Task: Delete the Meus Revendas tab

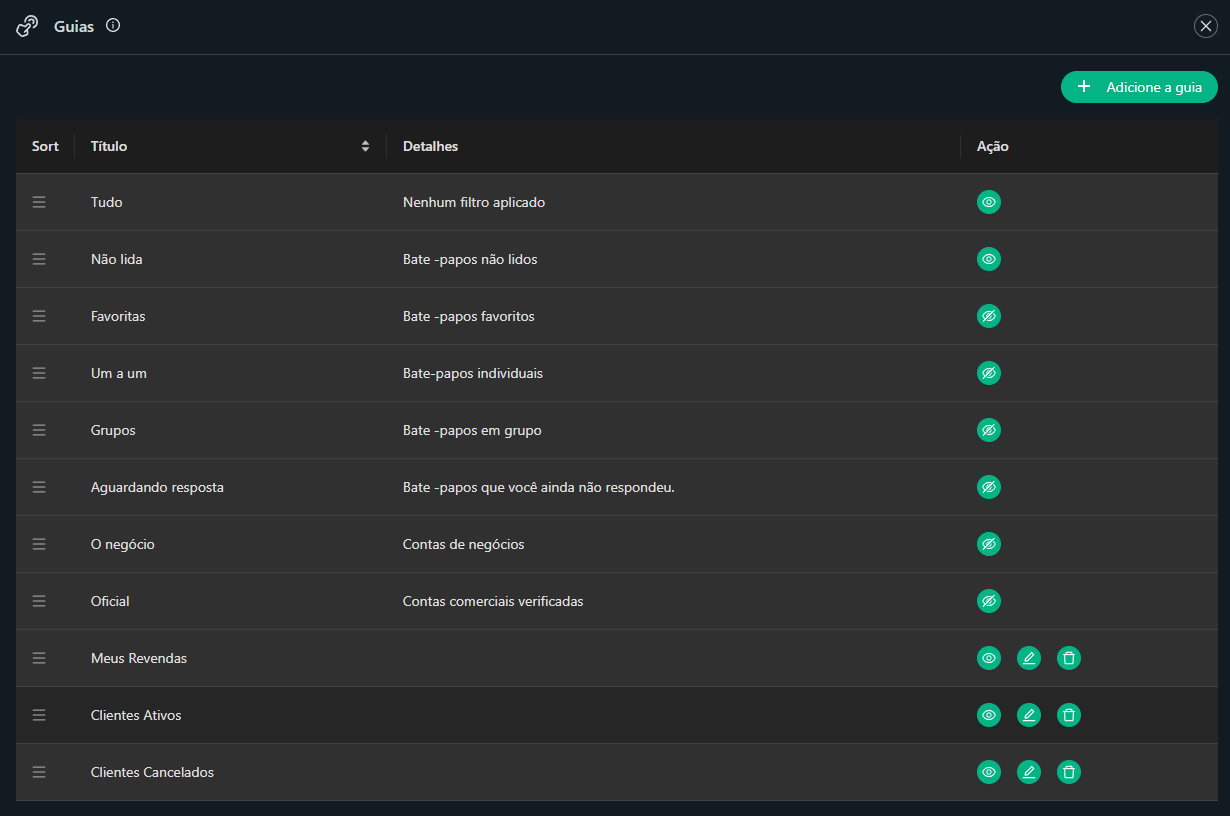Action: tap(1069, 658)
